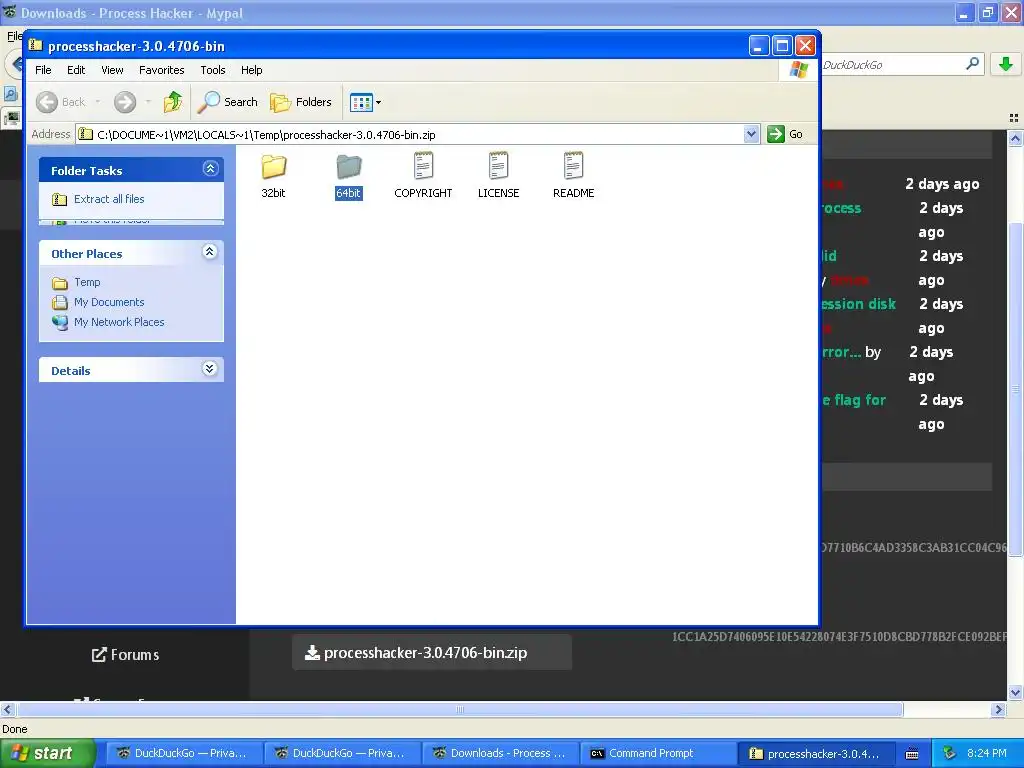Collapse the Folder Tasks panel
This screenshot has height=768, width=1024.
(x=210, y=168)
